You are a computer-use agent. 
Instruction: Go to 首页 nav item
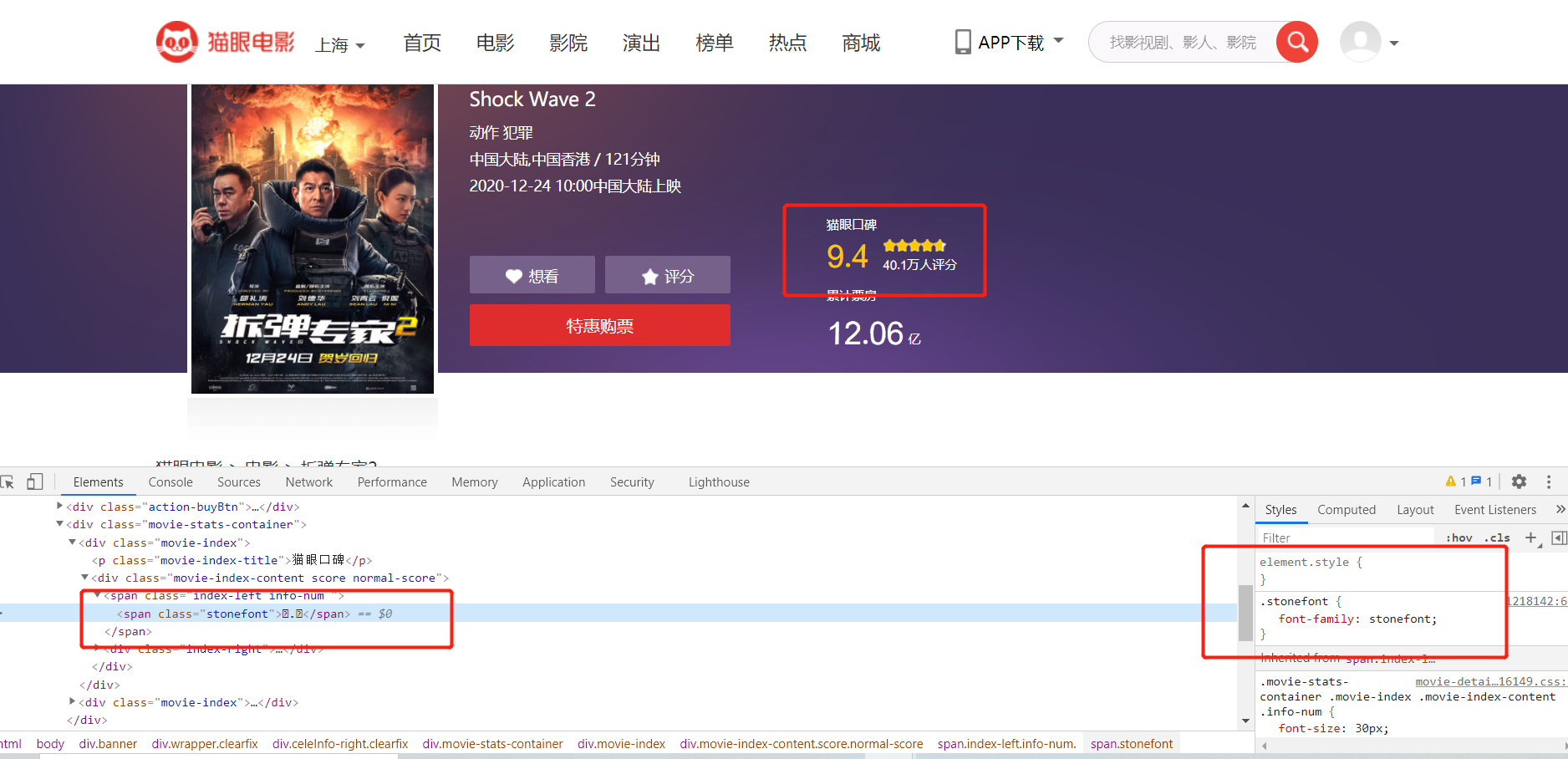(422, 43)
